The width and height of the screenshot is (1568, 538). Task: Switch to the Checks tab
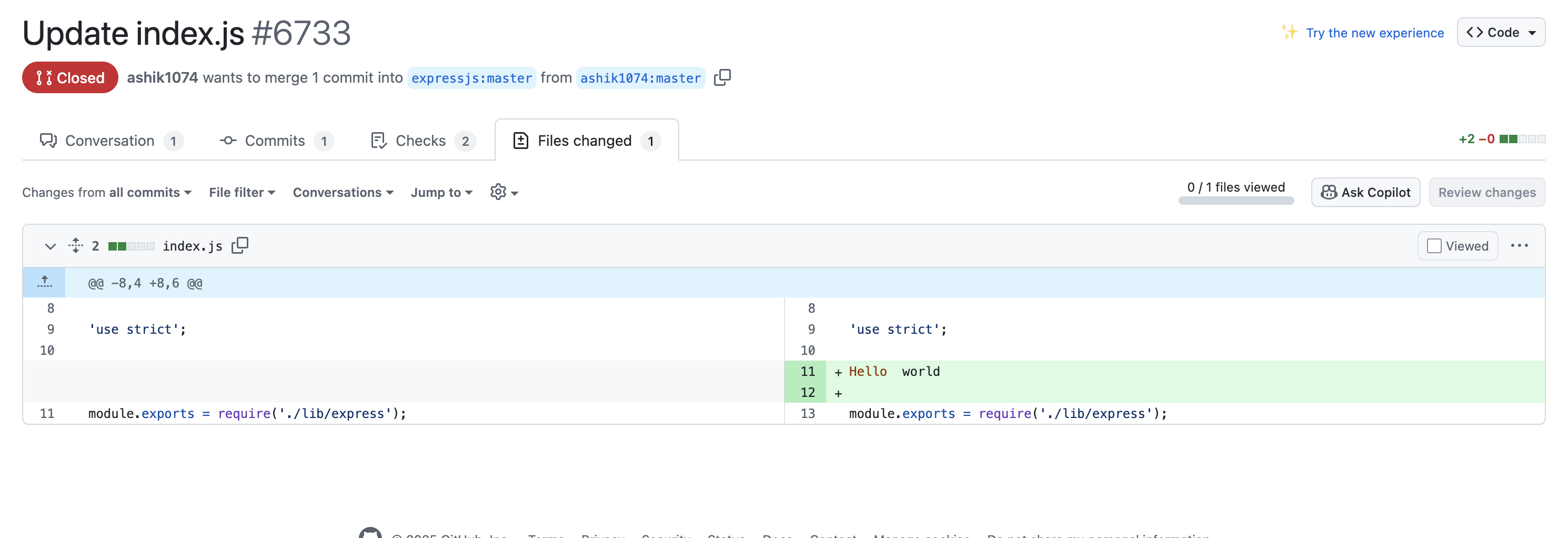(423, 141)
